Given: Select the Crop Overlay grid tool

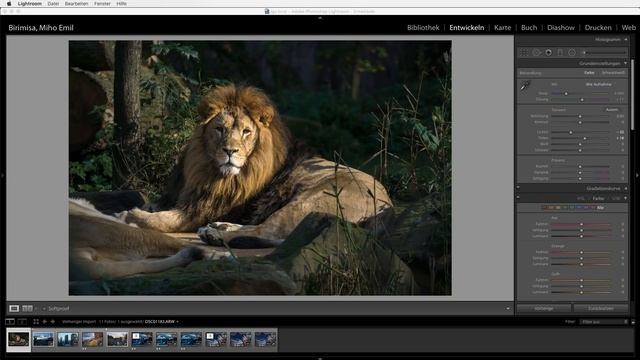Looking at the screenshot, I should (x=524, y=52).
